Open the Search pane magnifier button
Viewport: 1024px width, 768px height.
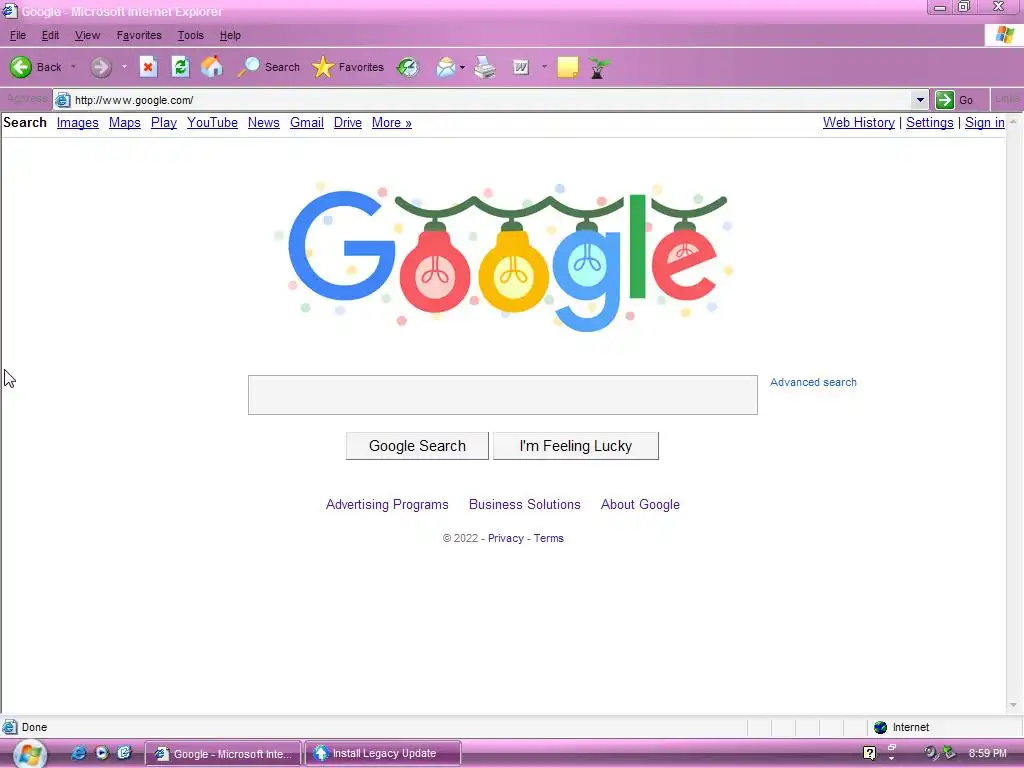click(x=269, y=67)
